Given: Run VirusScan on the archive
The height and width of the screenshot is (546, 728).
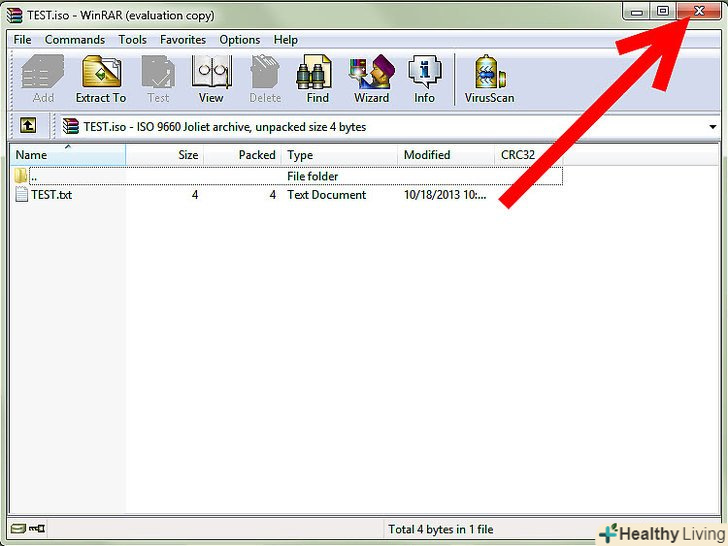Looking at the screenshot, I should [x=489, y=78].
